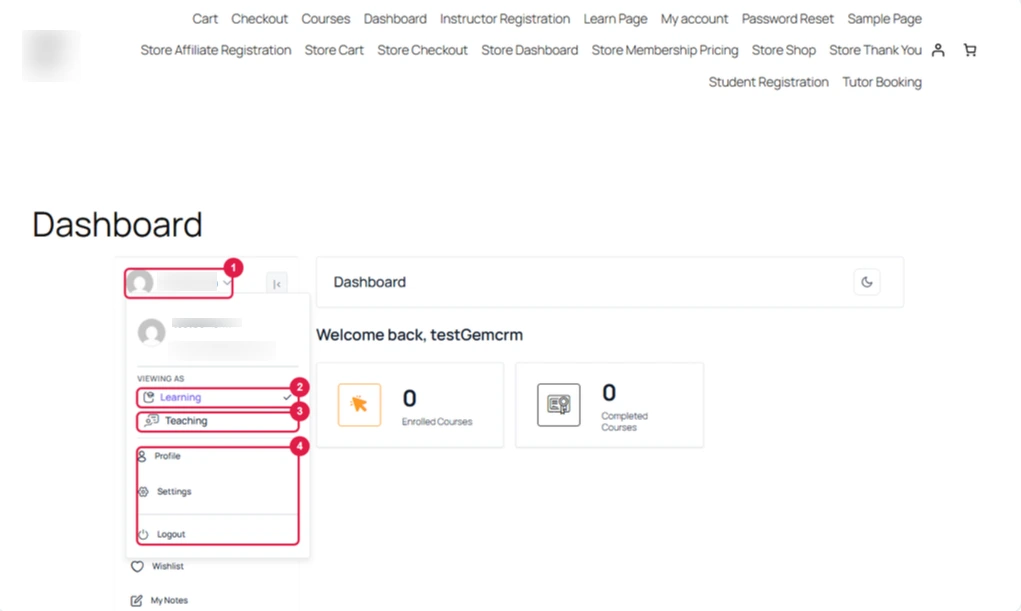The width and height of the screenshot is (1021, 611).
Task: Open the Learn Page link
Action: pyautogui.click(x=615, y=19)
